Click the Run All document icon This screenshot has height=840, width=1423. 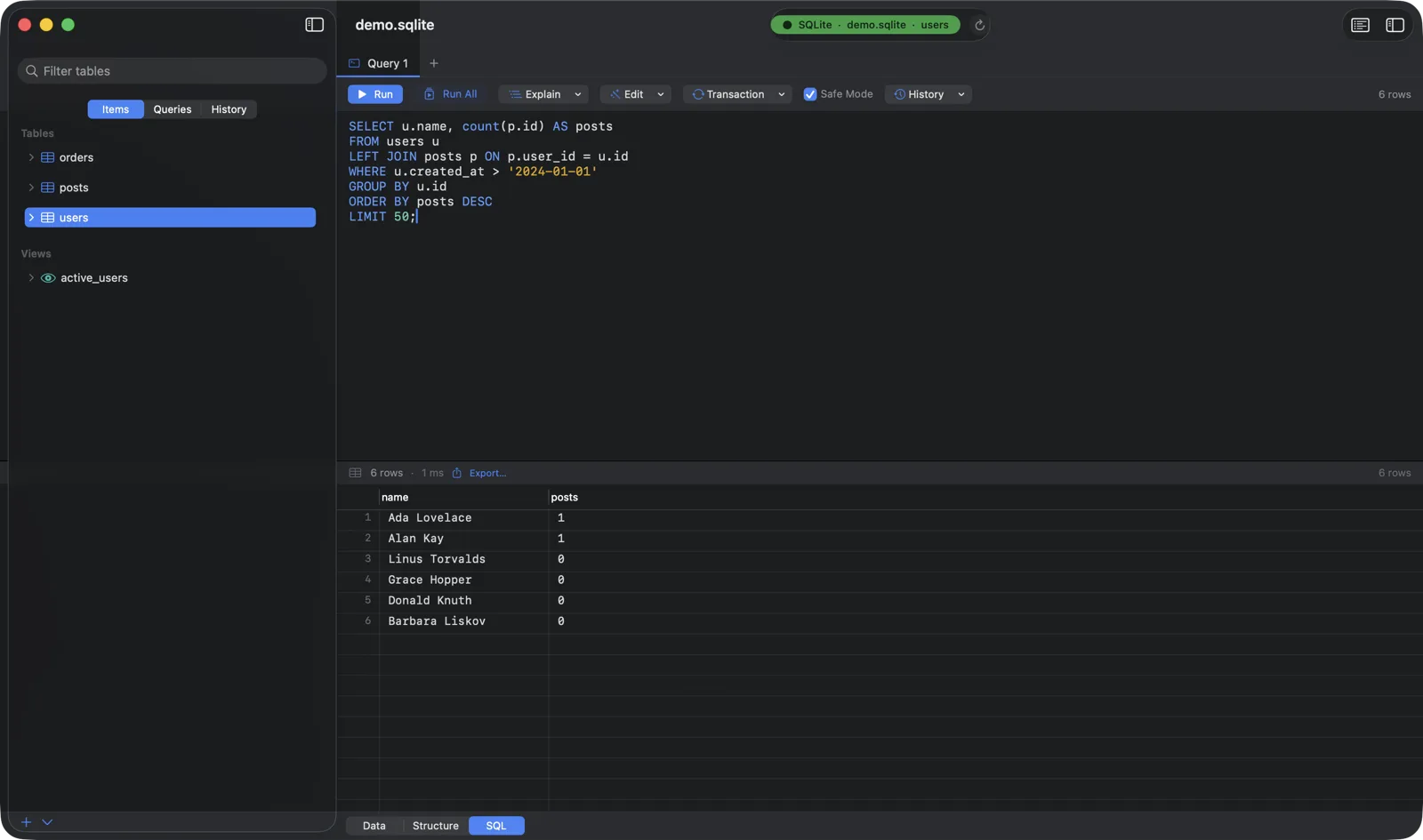point(430,94)
